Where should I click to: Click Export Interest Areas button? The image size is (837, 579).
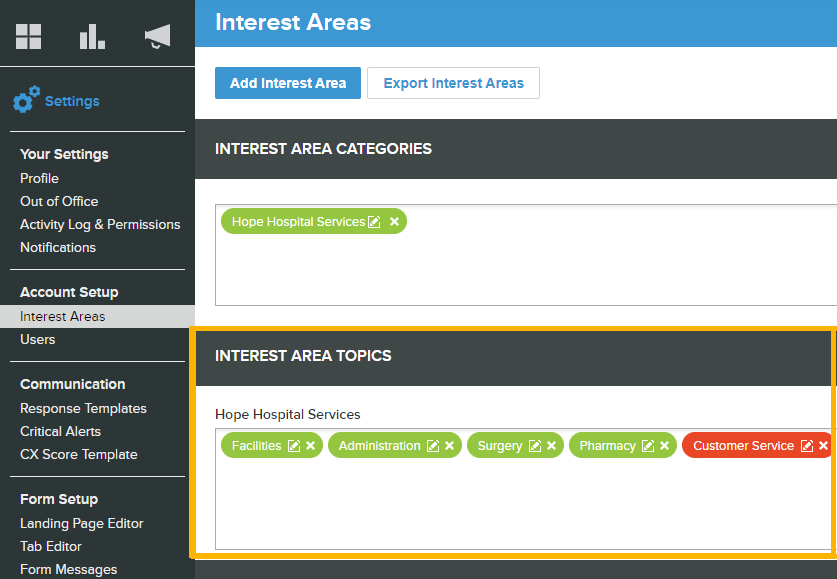pos(453,83)
